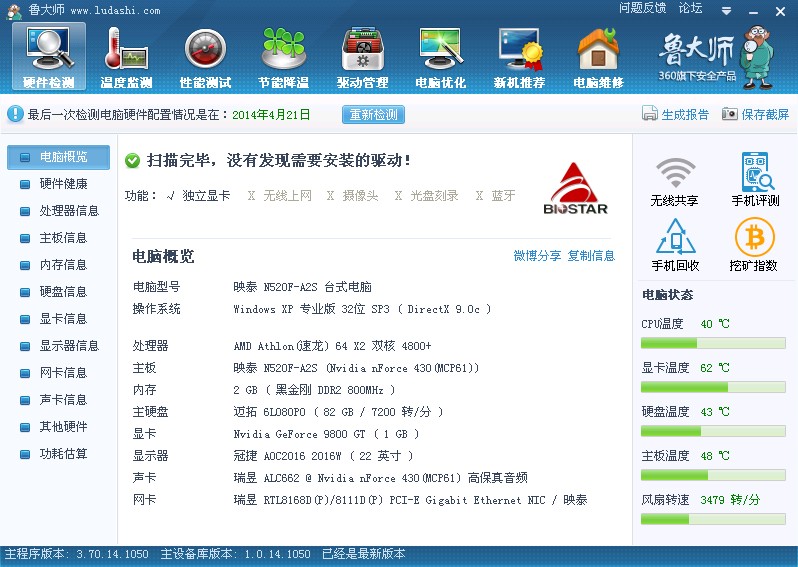Open the 新机推荐 new PC recommendations

[x=519, y=56]
